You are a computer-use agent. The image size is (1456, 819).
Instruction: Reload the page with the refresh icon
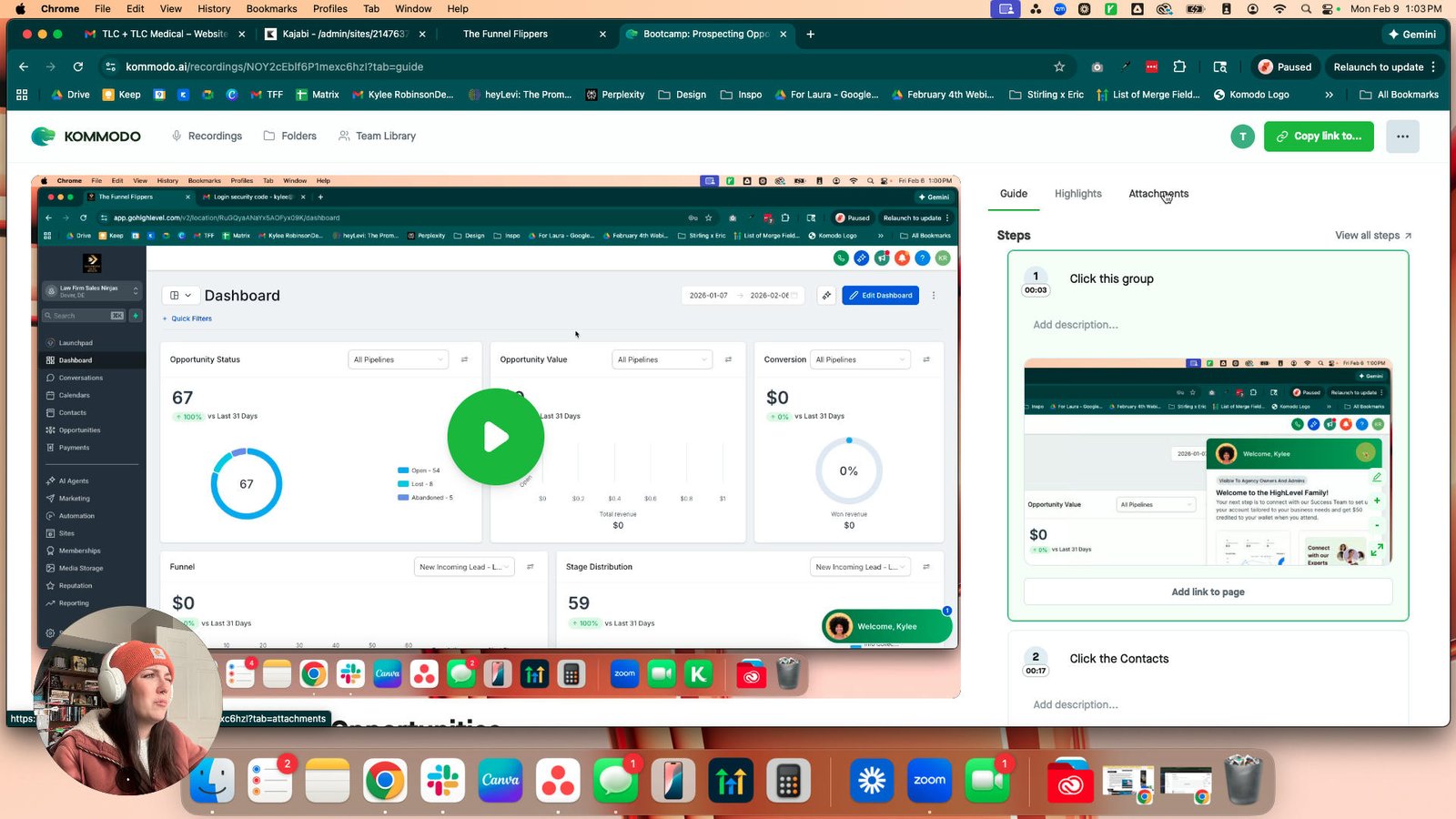[x=78, y=66]
